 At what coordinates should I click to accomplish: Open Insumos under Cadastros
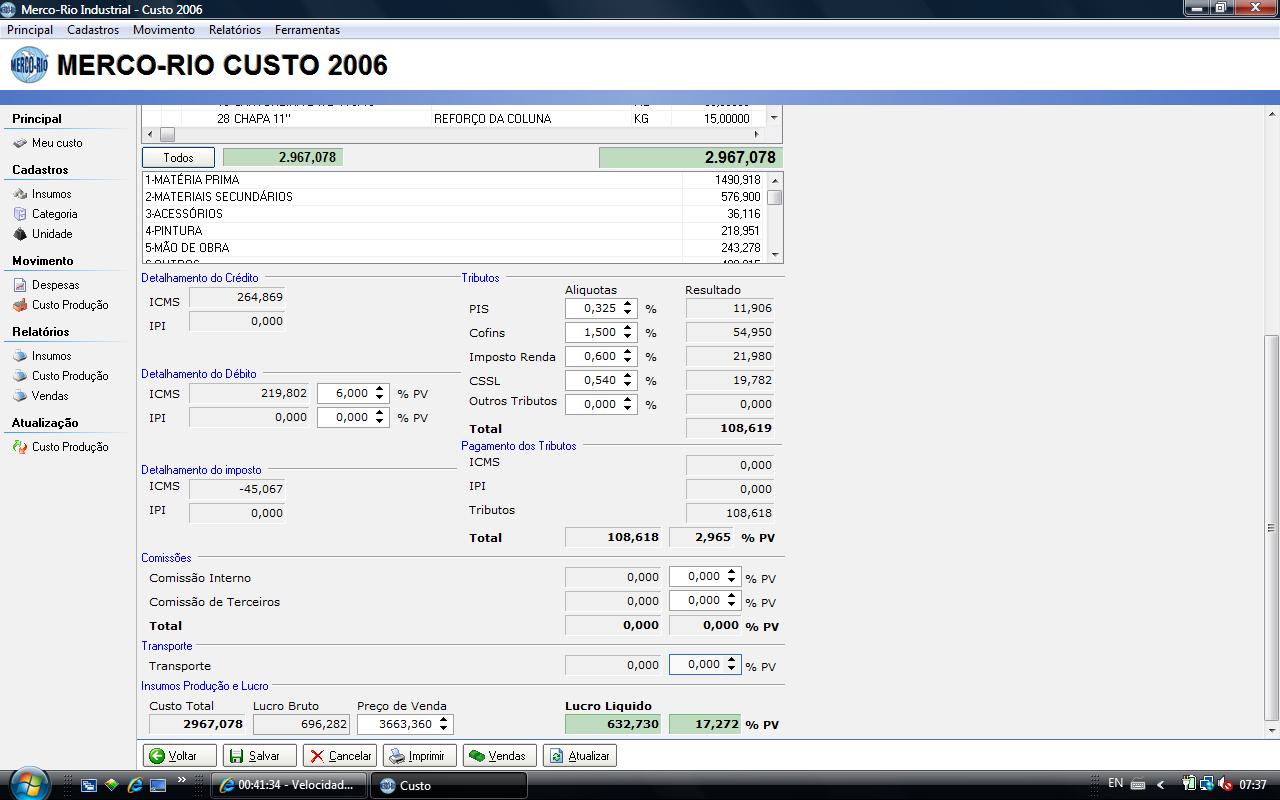click(x=51, y=194)
